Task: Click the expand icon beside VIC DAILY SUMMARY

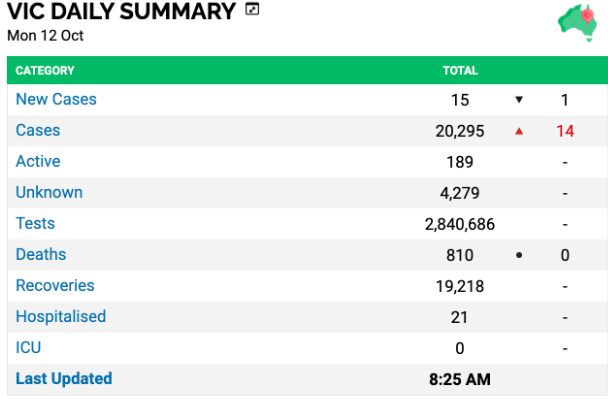Action: point(252,9)
